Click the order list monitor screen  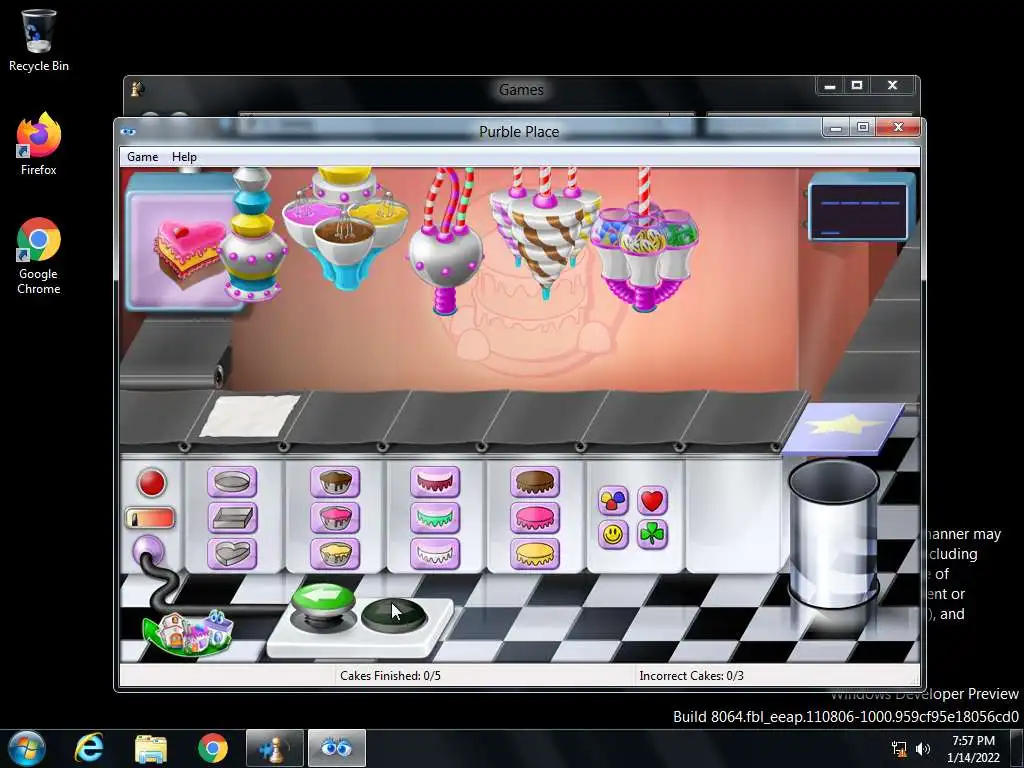coord(859,210)
